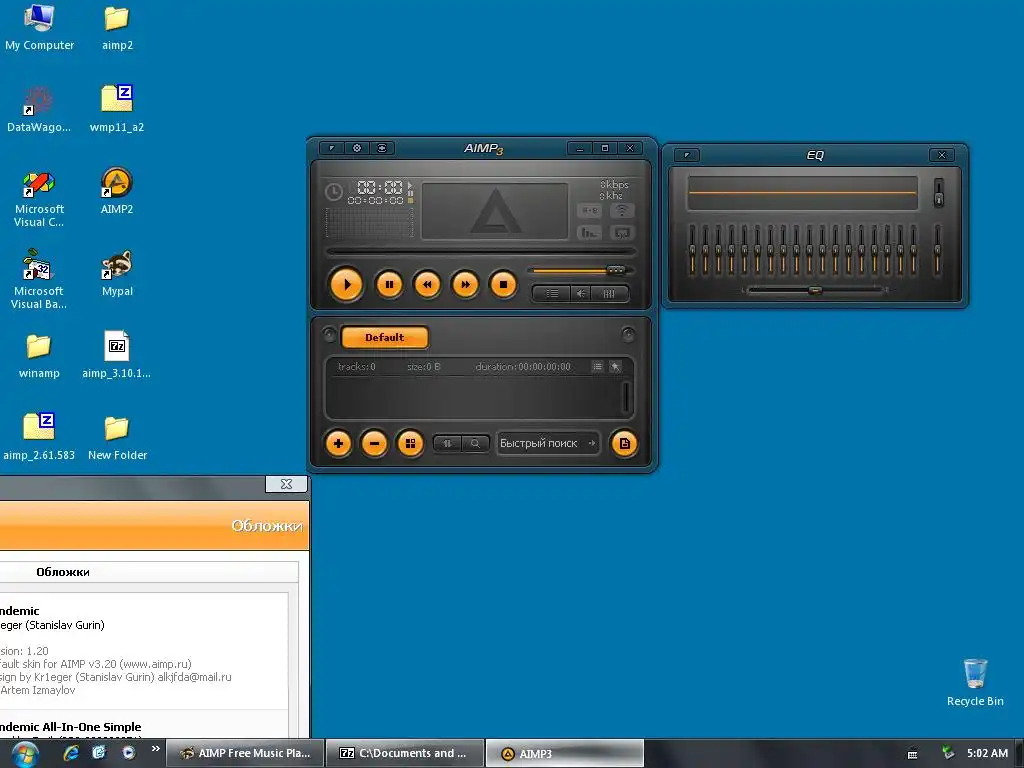This screenshot has height=768, width=1024.
Task: Mute sound with the speaker button
Action: (x=580, y=294)
